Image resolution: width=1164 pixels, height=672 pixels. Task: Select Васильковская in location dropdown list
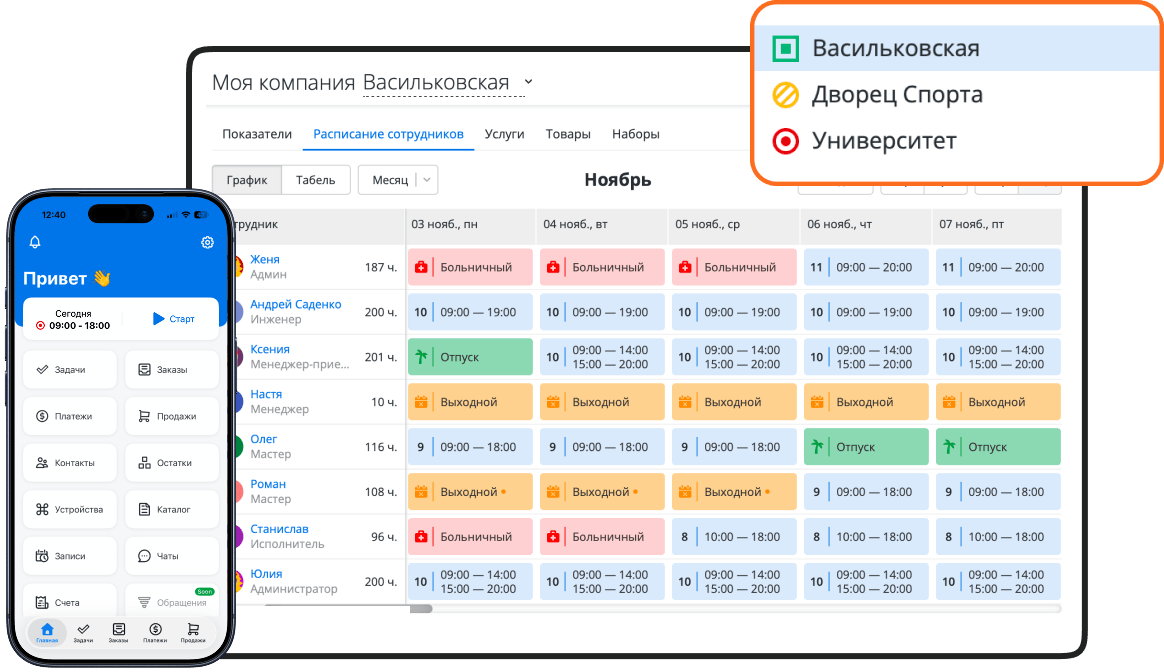pos(956,48)
